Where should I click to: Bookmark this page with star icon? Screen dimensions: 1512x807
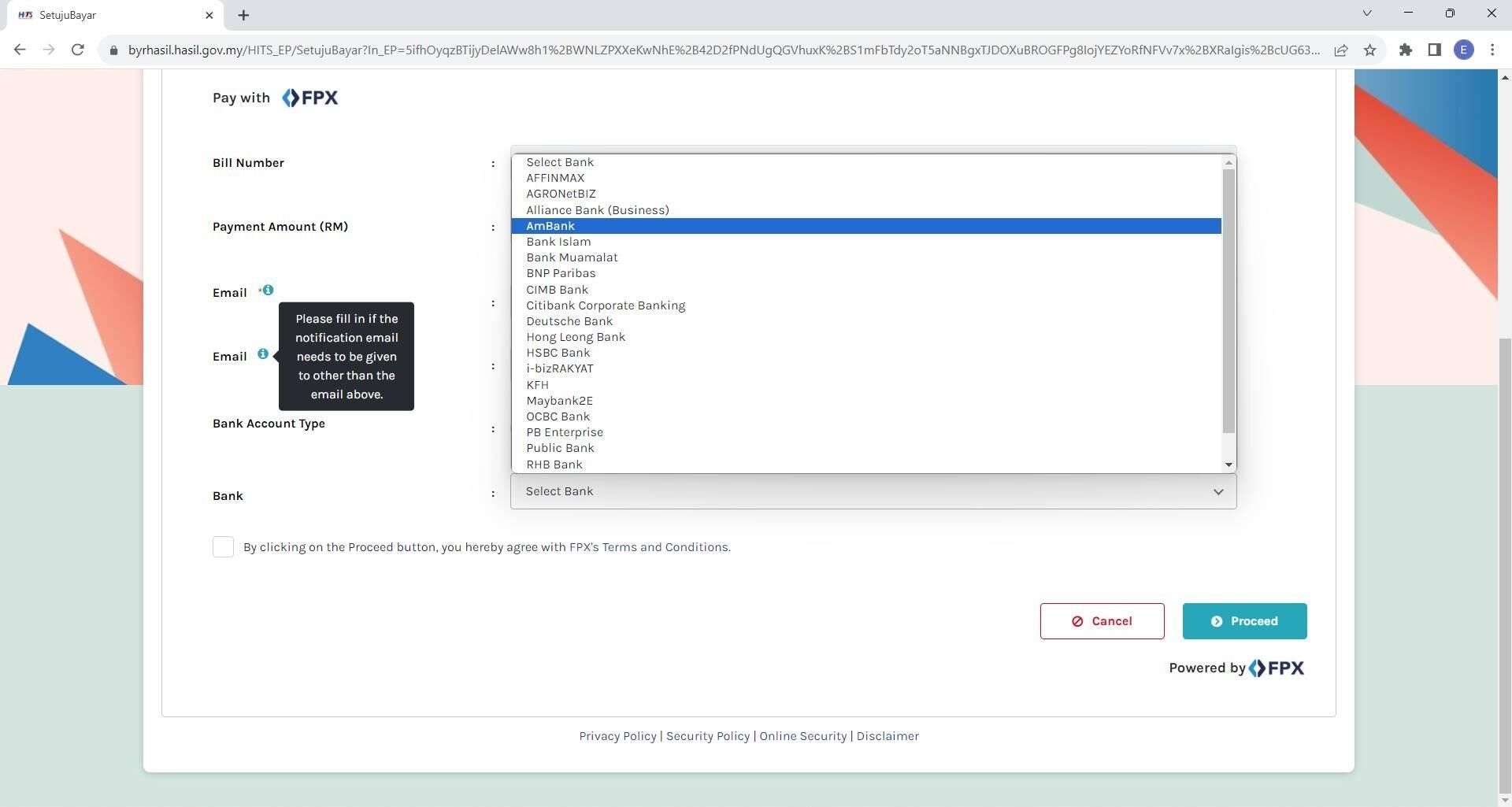(x=1370, y=50)
